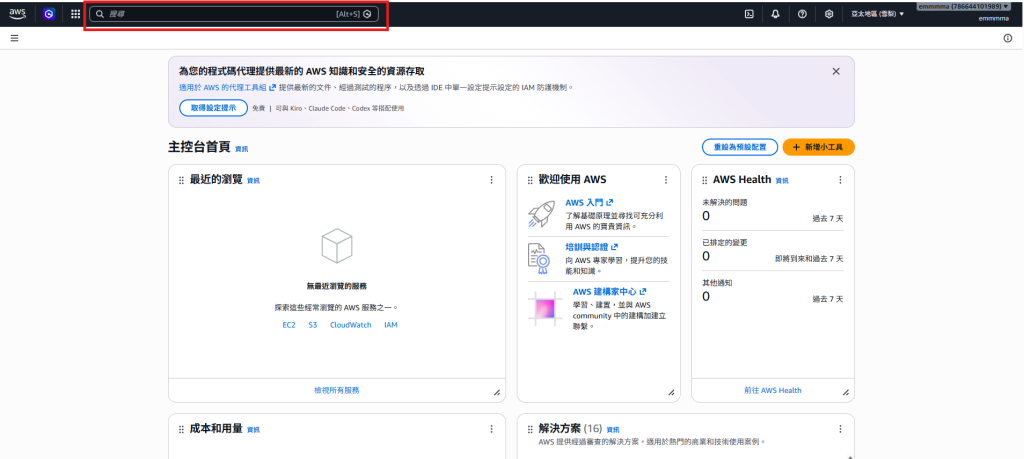The height and width of the screenshot is (459, 1024).
Task: Grab drag handle of 解決方案 widget
Action: tap(530, 430)
